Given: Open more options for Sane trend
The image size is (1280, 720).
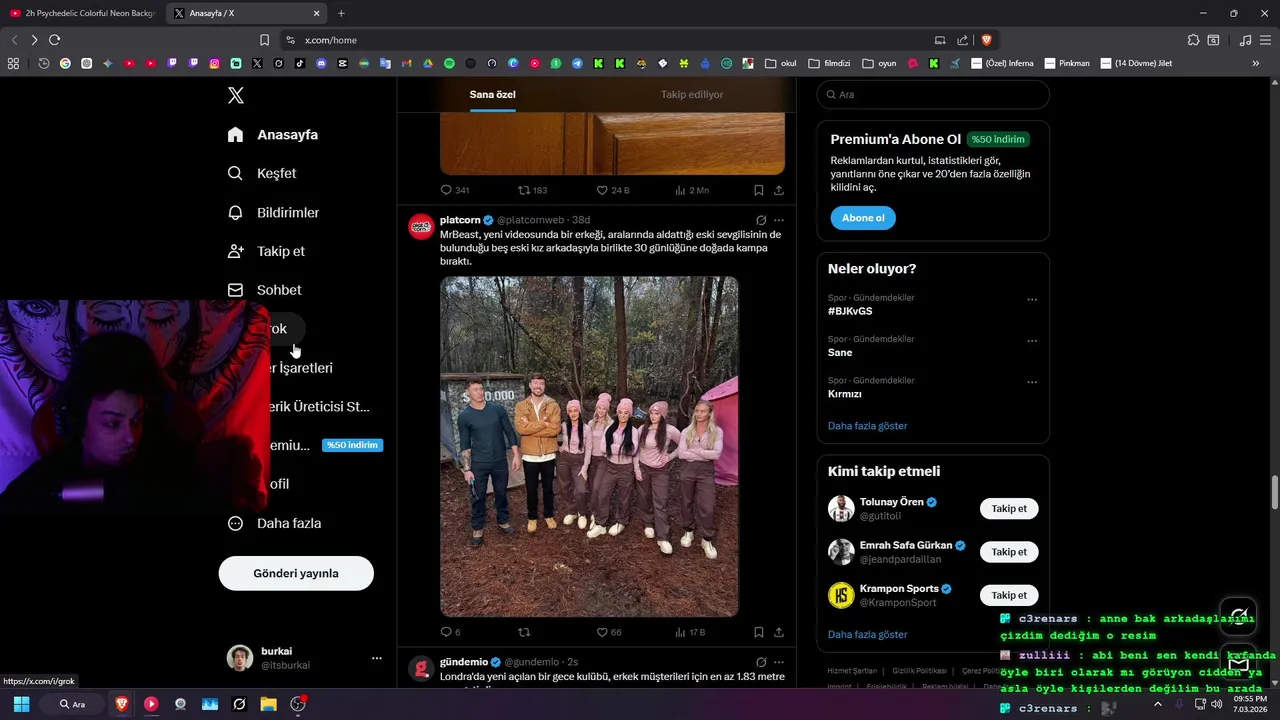Looking at the screenshot, I should (x=1032, y=340).
